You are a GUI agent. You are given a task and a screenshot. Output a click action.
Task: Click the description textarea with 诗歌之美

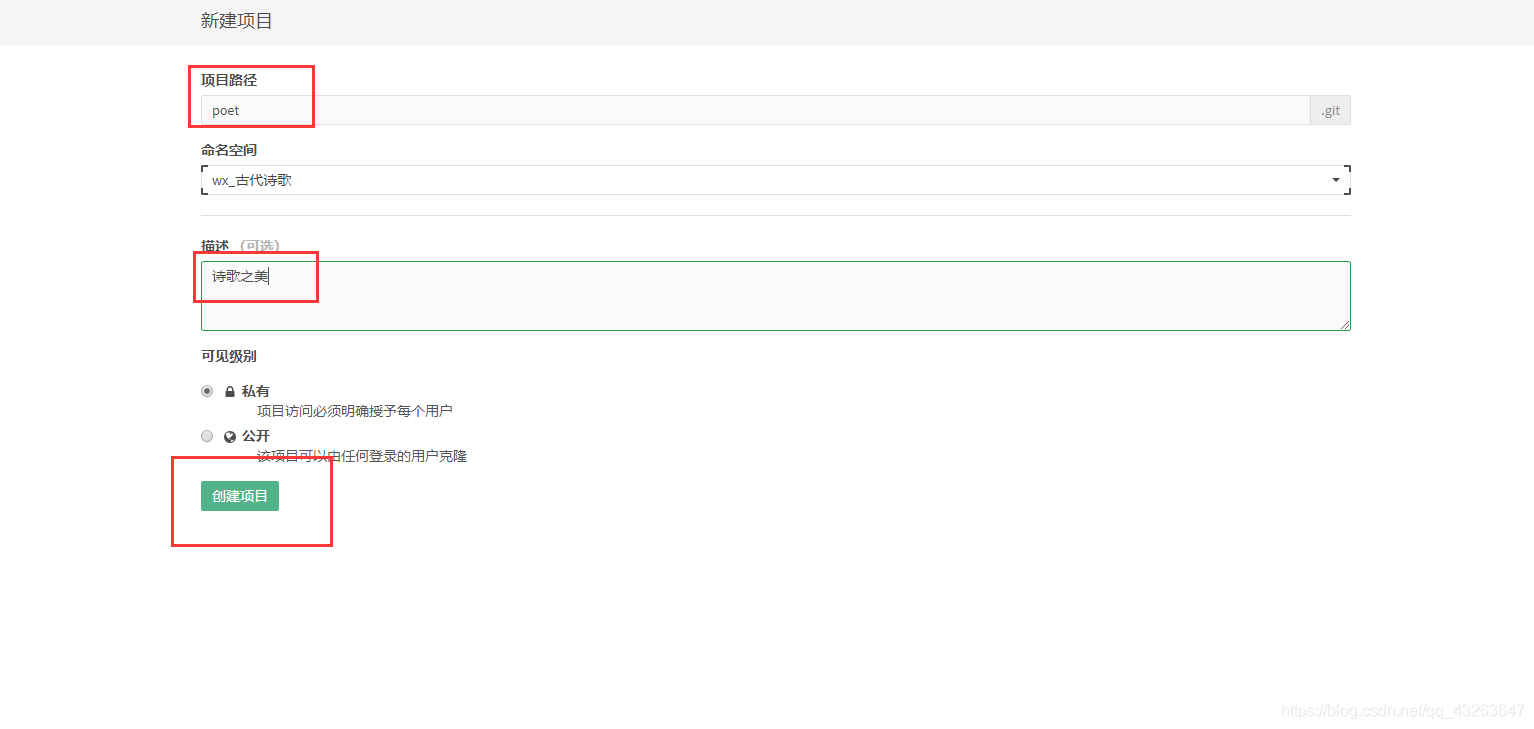click(x=775, y=296)
